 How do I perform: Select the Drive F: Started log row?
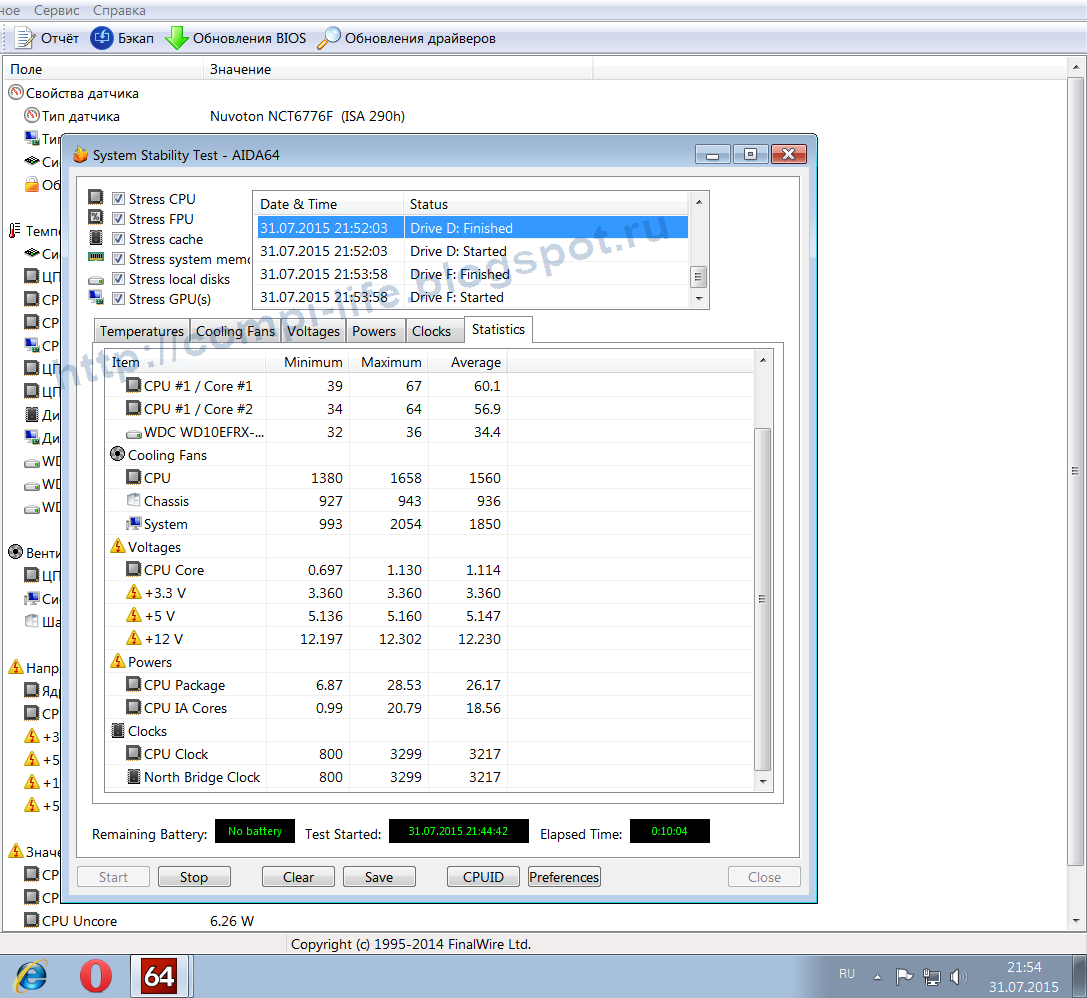click(x=473, y=297)
